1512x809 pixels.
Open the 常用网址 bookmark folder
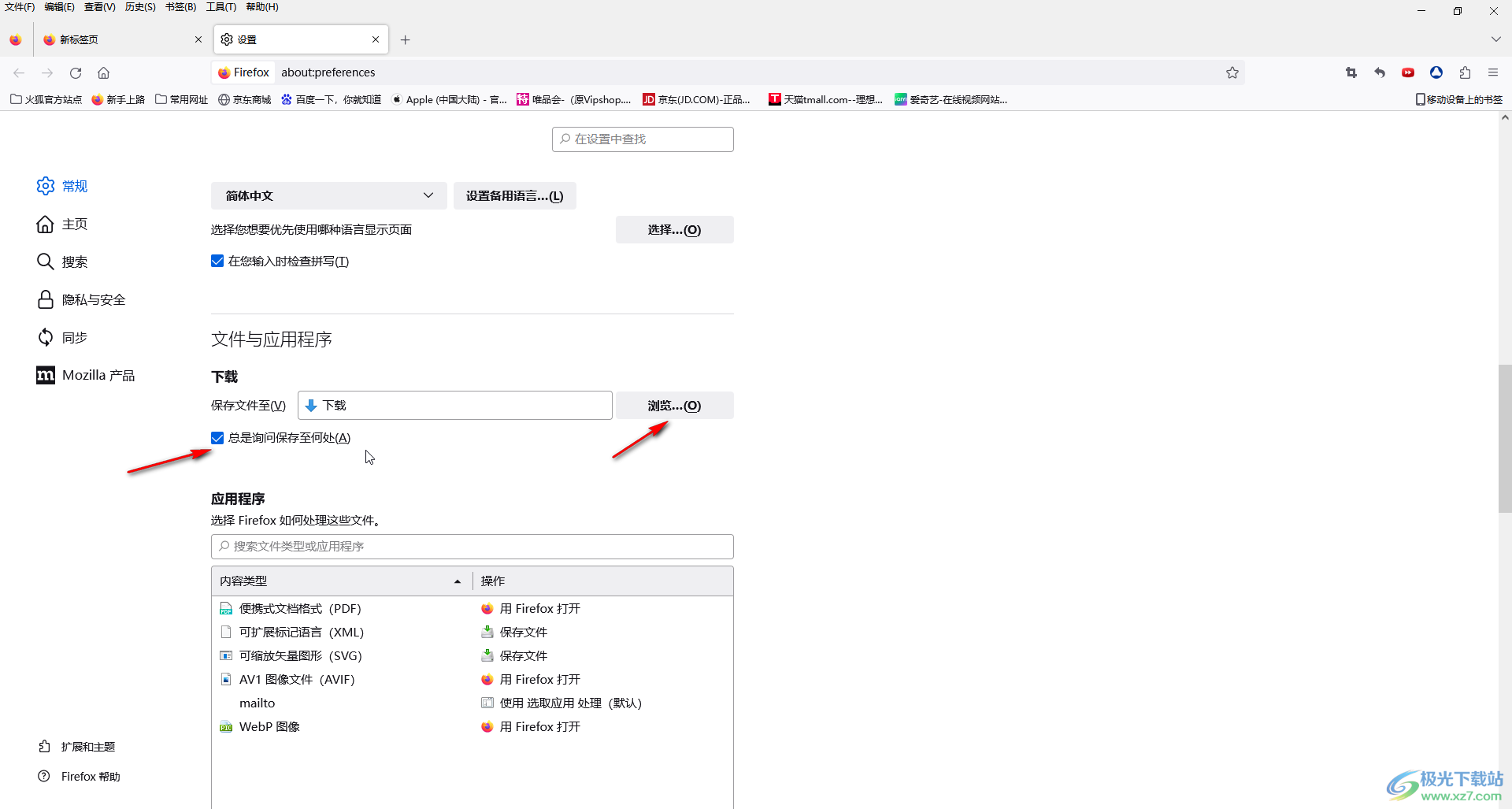pos(182,99)
